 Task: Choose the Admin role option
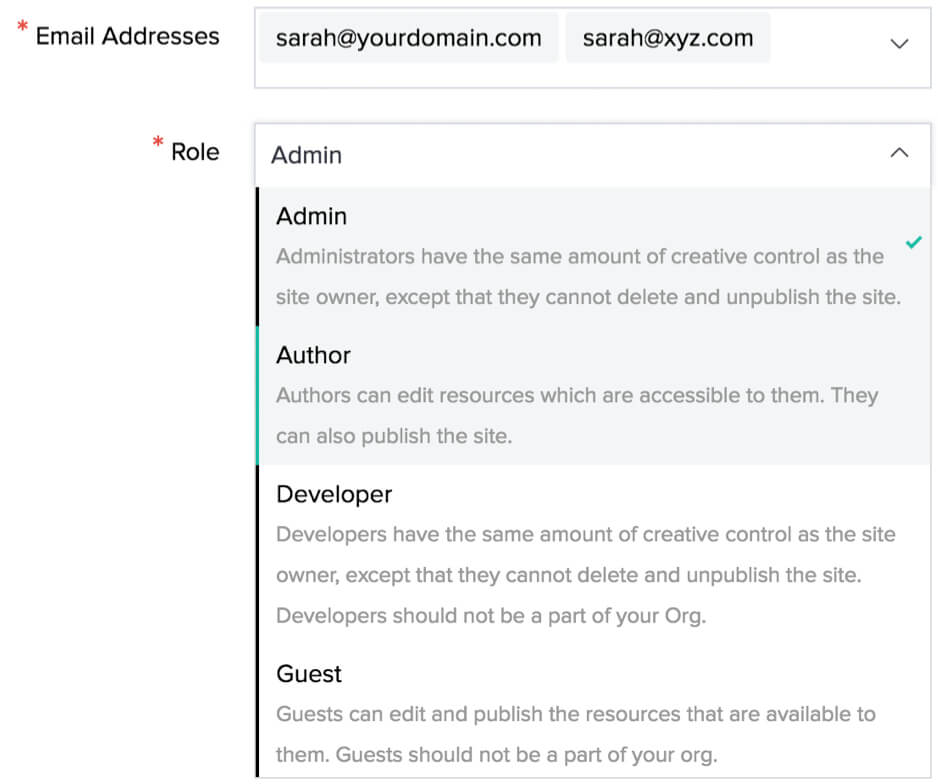click(312, 216)
